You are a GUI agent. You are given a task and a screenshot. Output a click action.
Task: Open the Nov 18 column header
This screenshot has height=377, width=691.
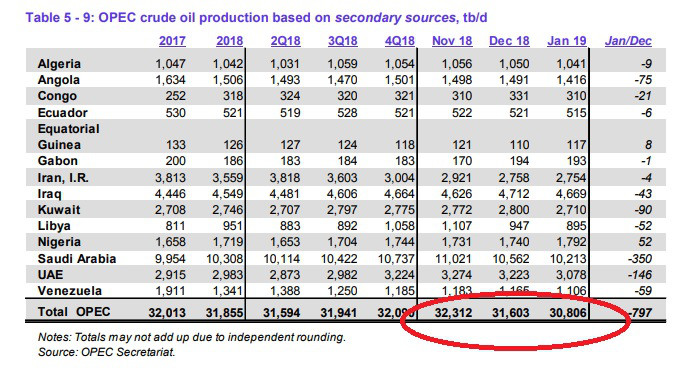click(x=452, y=41)
